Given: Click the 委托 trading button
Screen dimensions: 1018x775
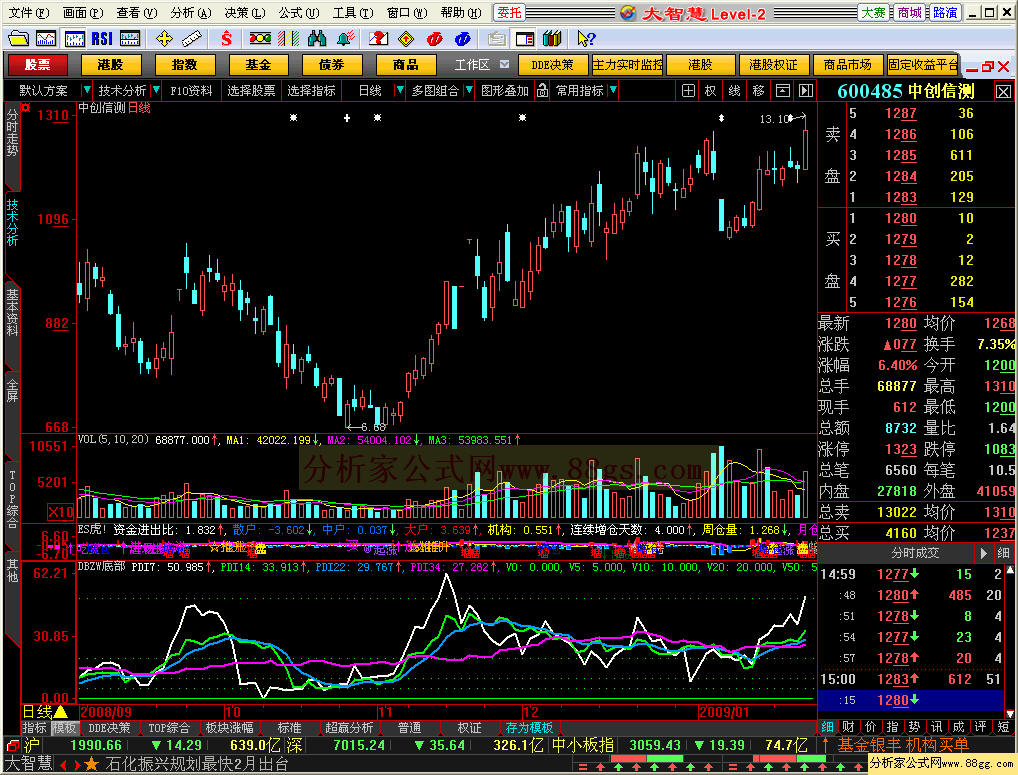Looking at the screenshot, I should click(x=510, y=12).
